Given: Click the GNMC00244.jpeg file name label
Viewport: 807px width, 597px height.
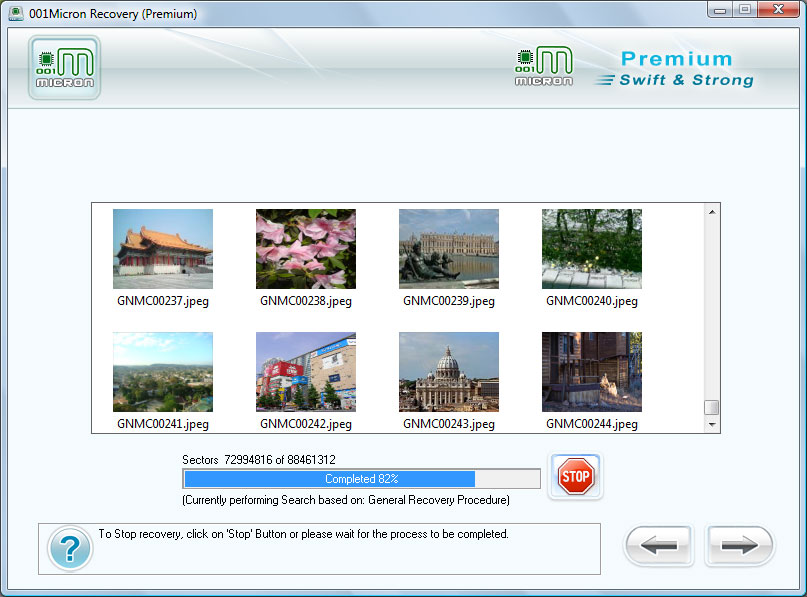Looking at the screenshot, I should click(592, 424).
